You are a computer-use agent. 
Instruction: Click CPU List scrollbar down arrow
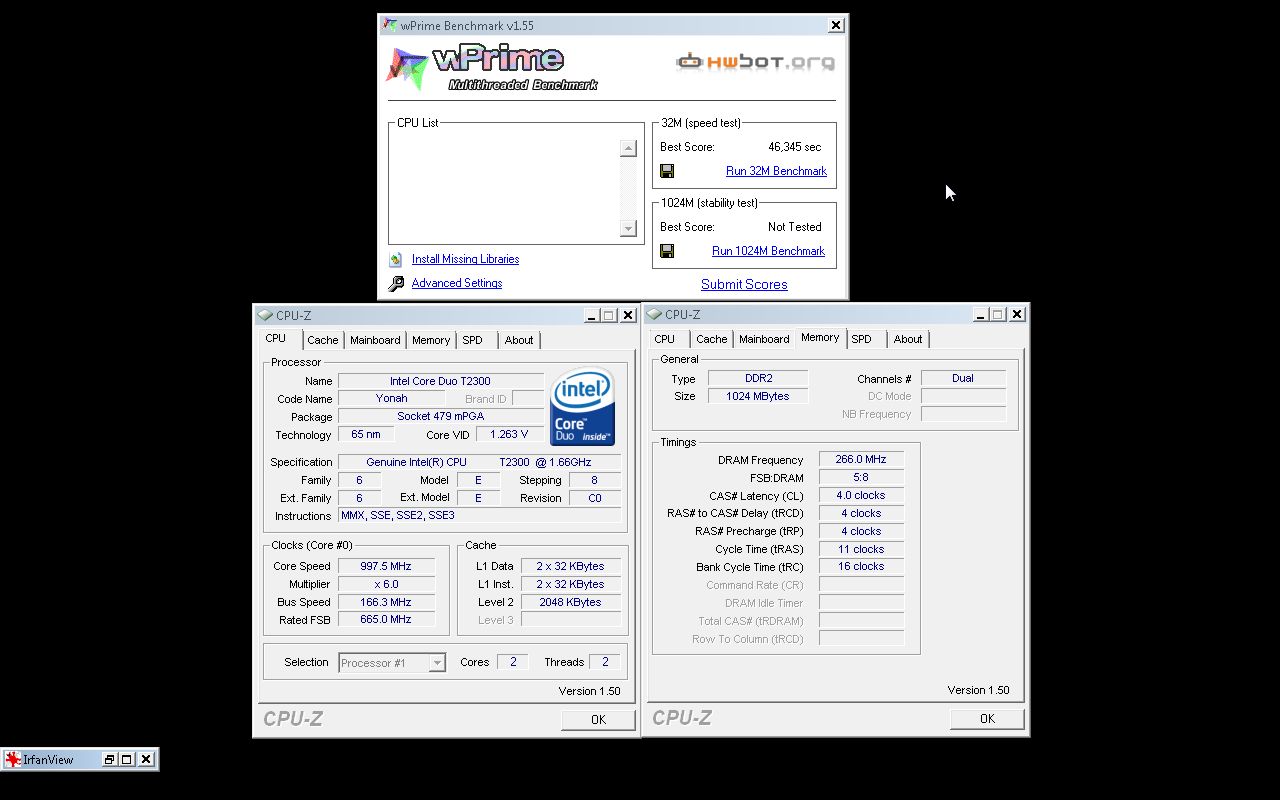[x=628, y=229]
